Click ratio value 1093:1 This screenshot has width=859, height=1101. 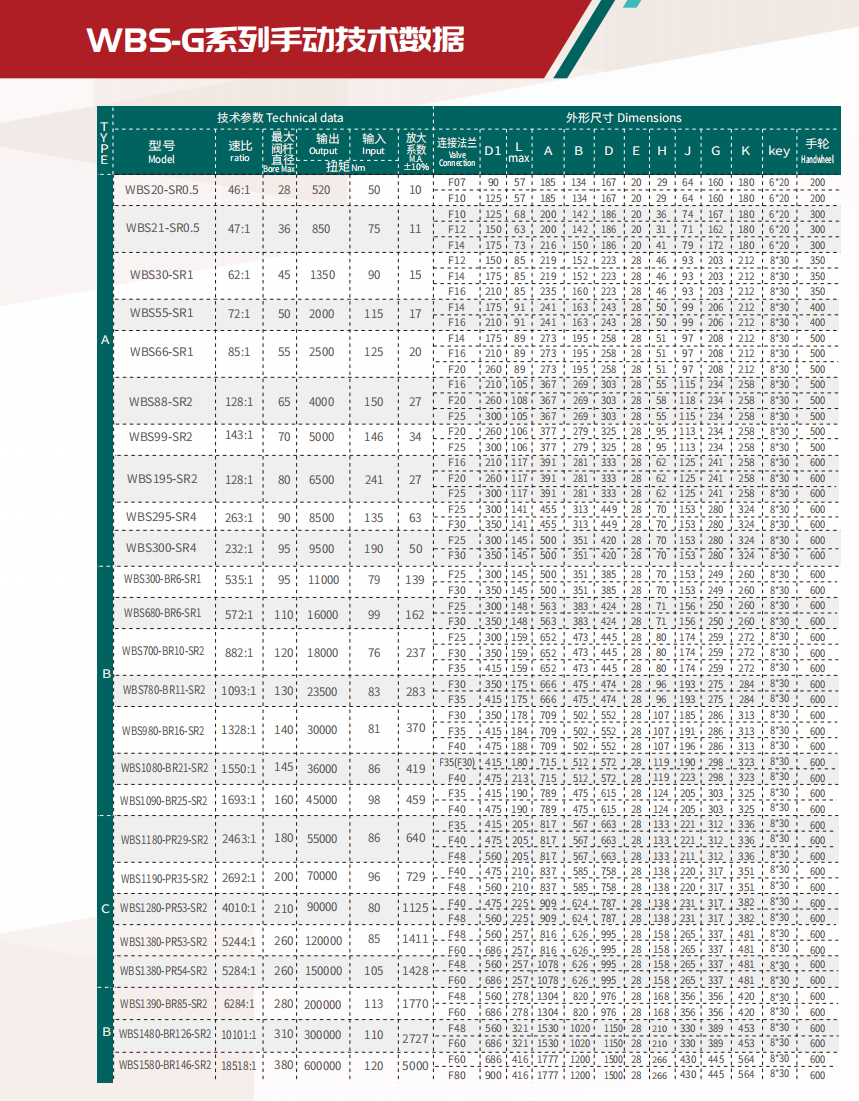[x=239, y=691]
